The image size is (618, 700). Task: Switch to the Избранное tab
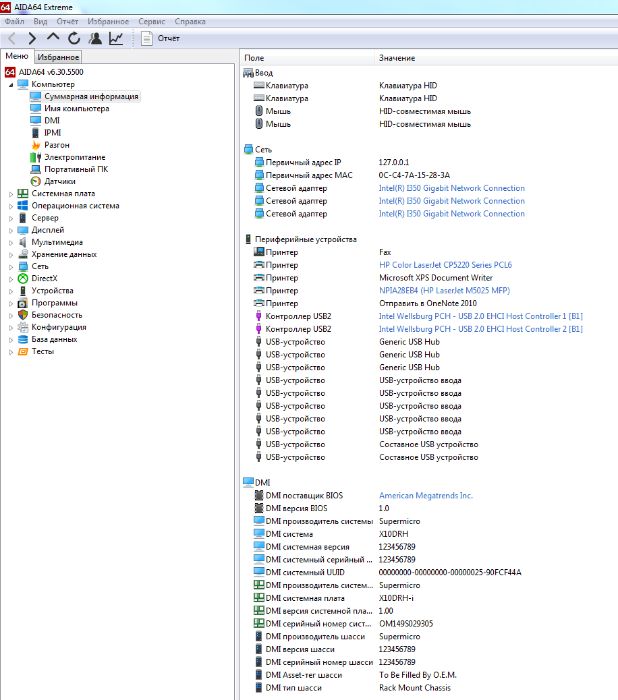point(58,57)
